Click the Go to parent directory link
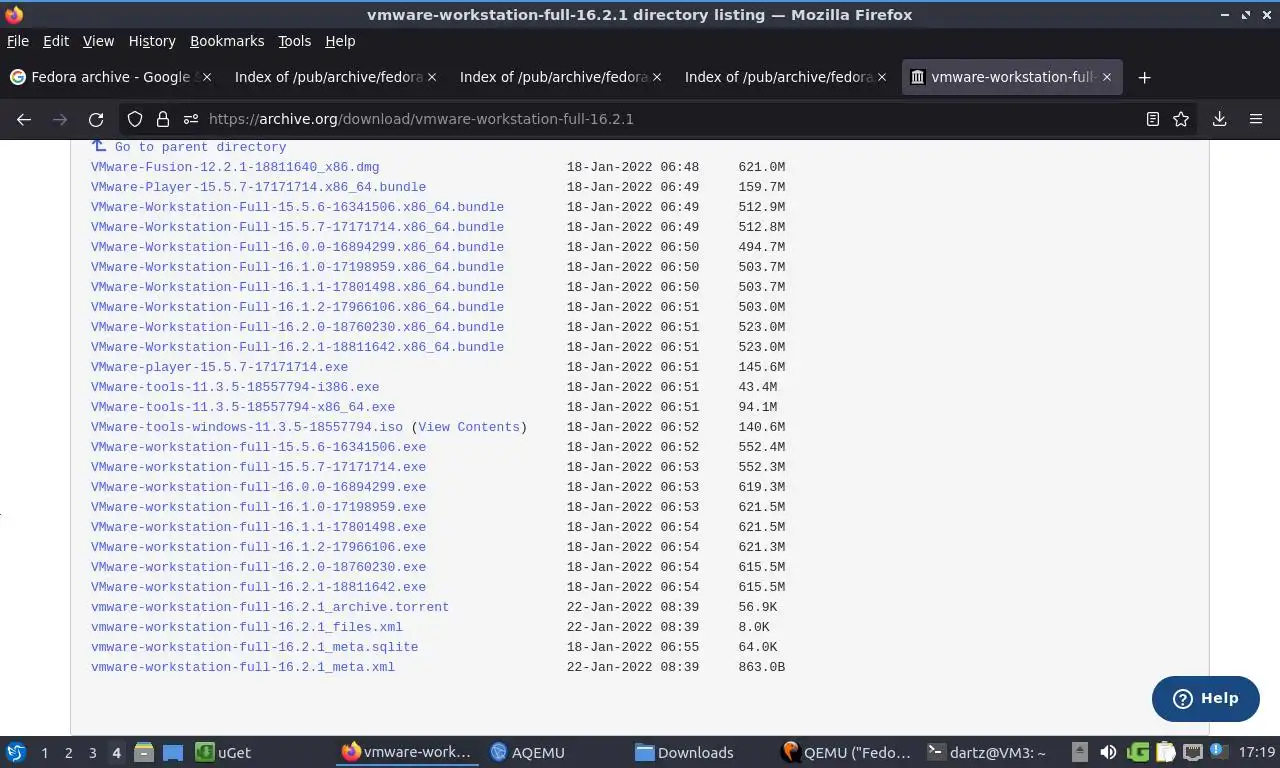Screen dimensions: 1280x768 click(x=200, y=147)
